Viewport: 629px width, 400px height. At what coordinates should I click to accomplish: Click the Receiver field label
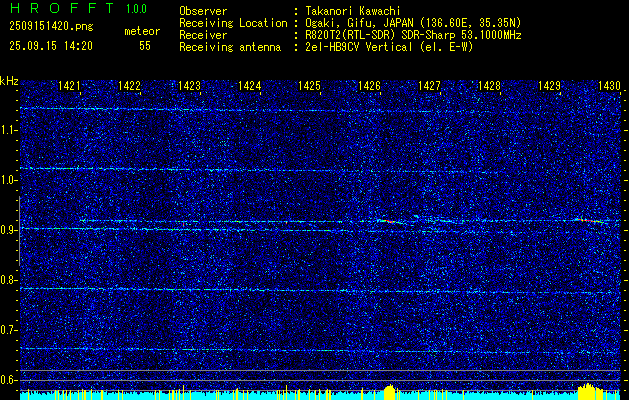[x=203, y=35]
